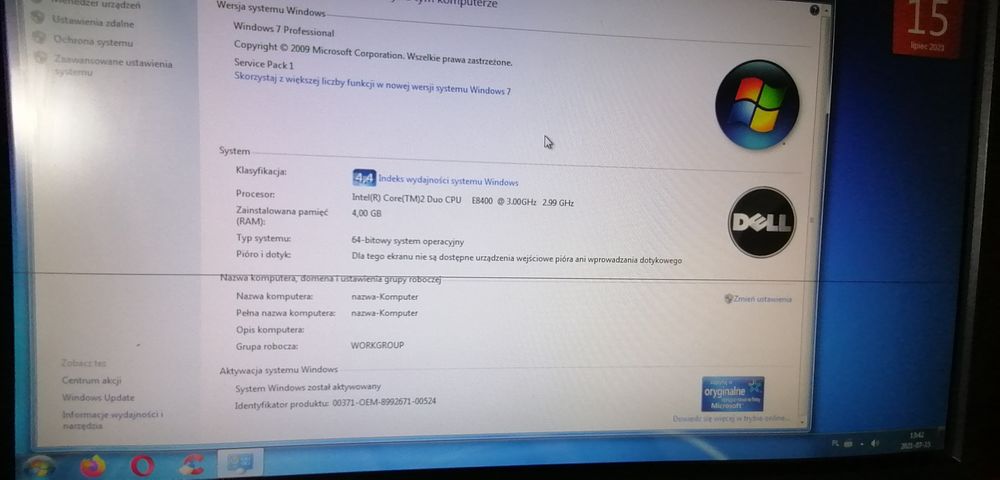Open Centrum akcji link
1000x480 pixels.
(x=91, y=381)
